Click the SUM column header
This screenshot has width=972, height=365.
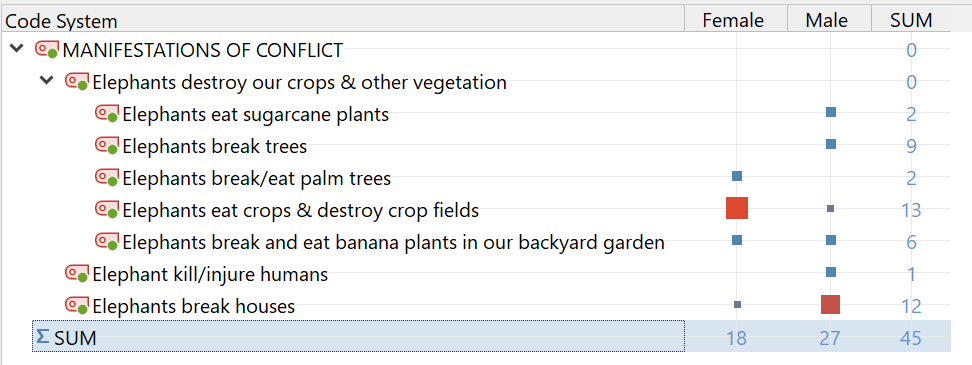[x=911, y=20]
